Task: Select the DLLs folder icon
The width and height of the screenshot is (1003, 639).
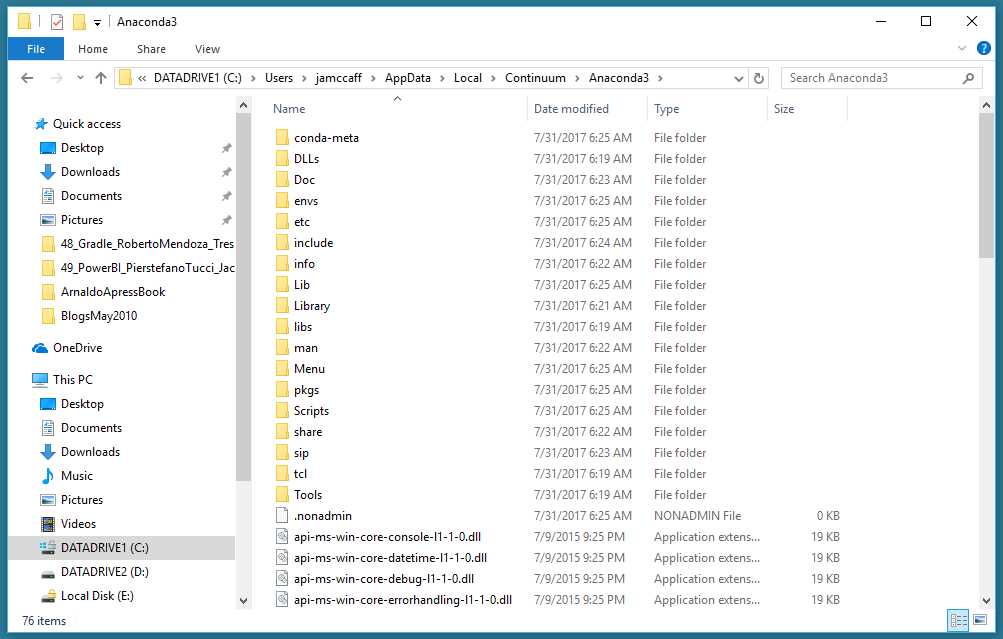Action: 282,159
